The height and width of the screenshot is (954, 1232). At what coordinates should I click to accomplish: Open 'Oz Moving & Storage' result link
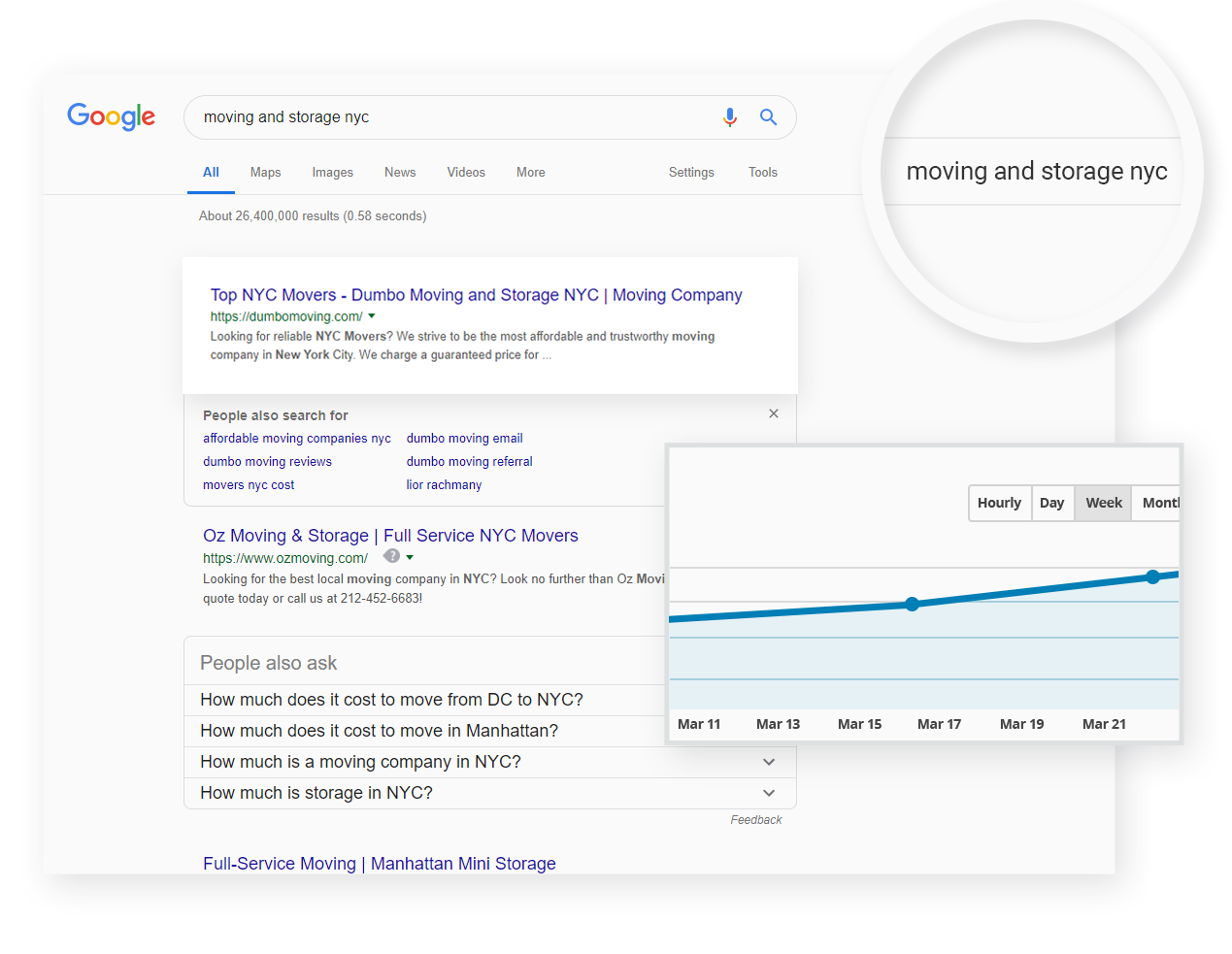click(x=390, y=536)
